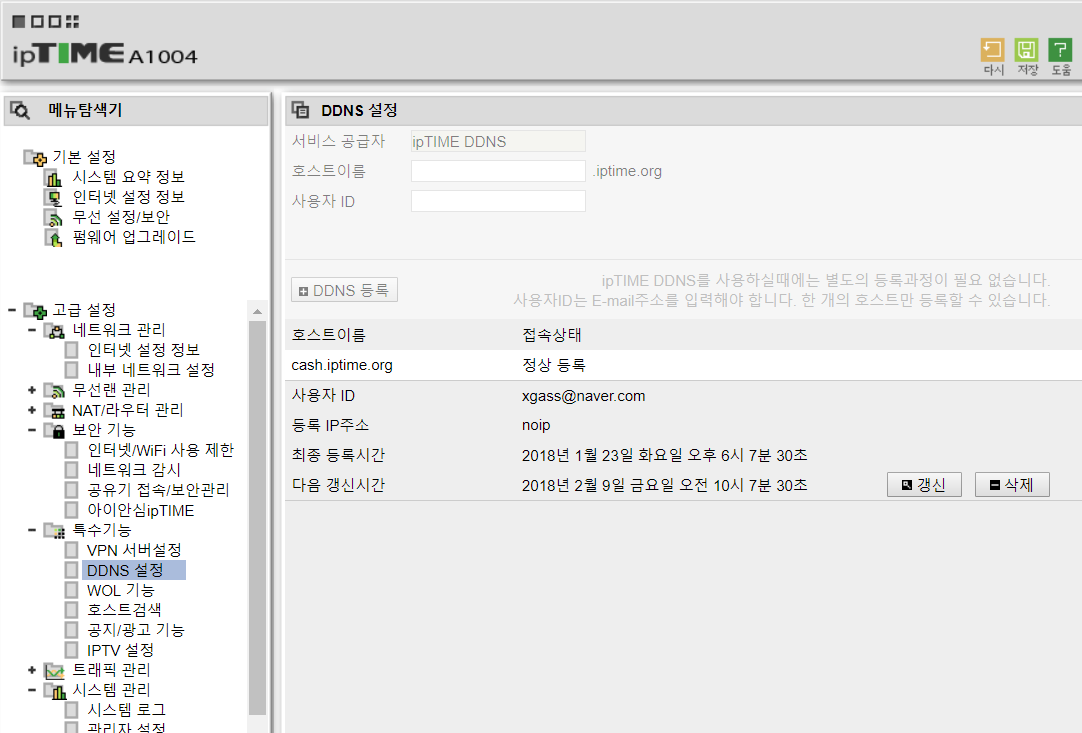Click the 서비스 공급자 ipTIME DDNS field
Image resolution: width=1082 pixels, height=733 pixels.
click(x=498, y=141)
